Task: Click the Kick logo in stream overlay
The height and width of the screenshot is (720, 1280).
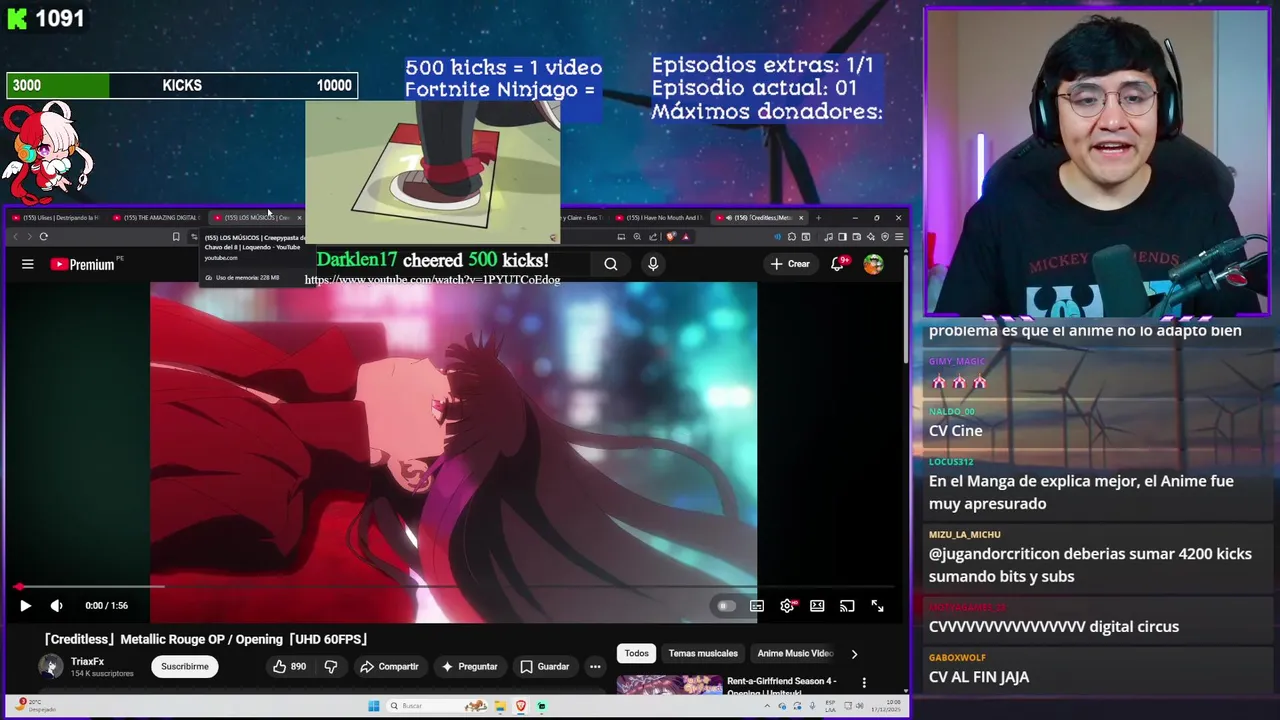Action: 17,18
